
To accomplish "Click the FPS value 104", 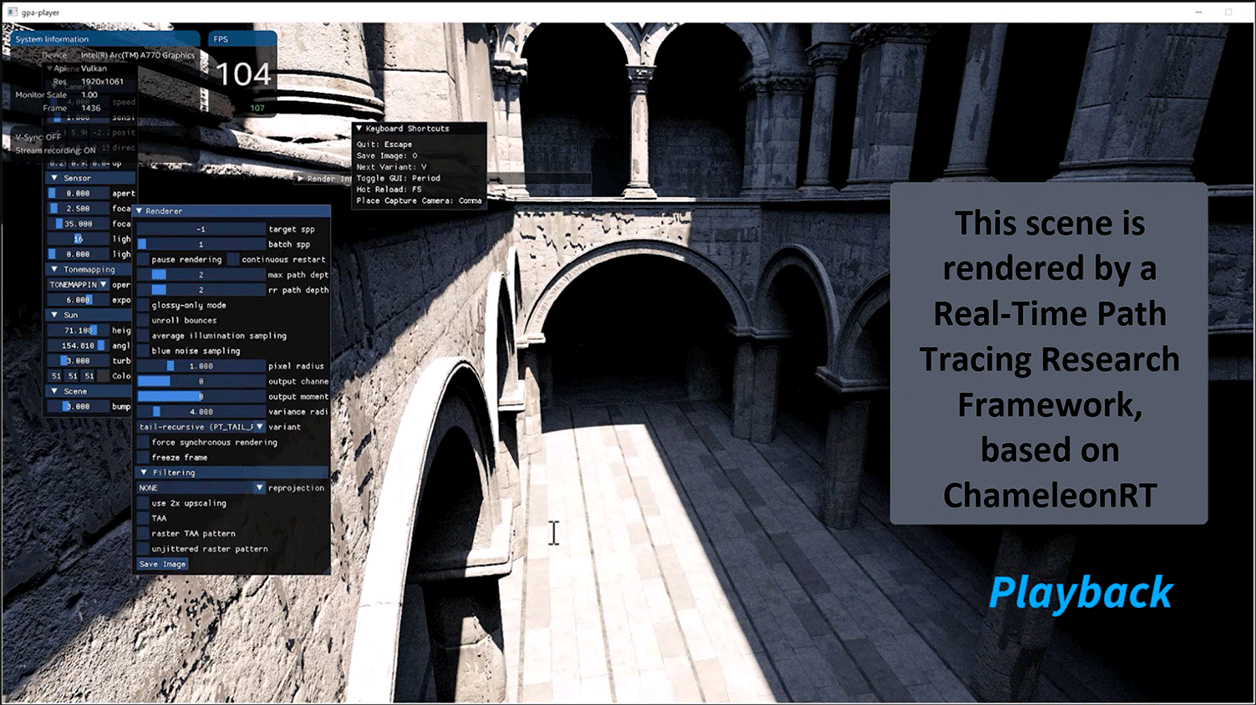I will [244, 73].
